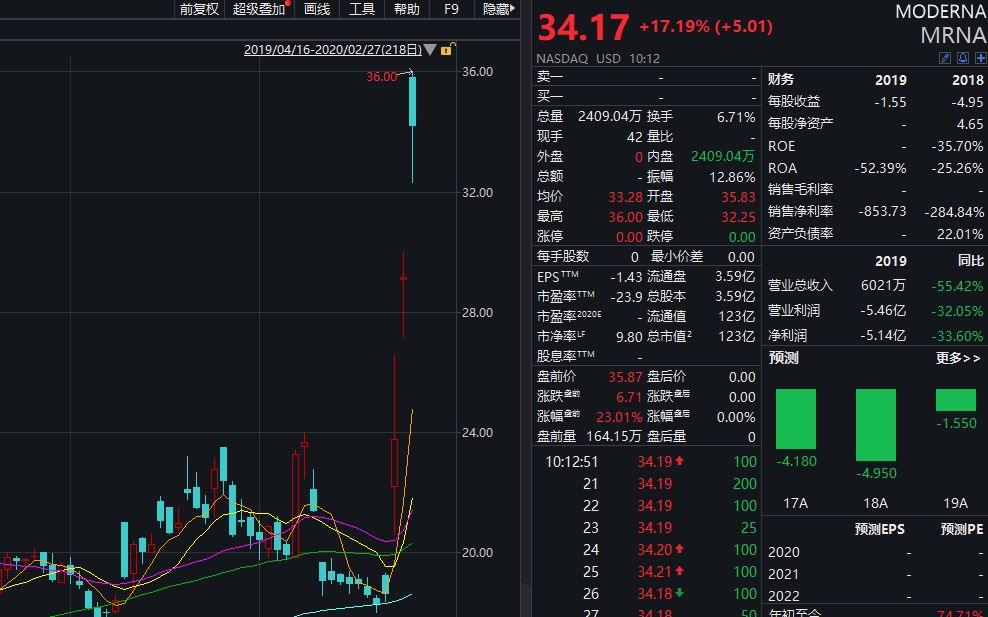The height and width of the screenshot is (617, 988).
Task: Click 销售净利率 -853.73 value
Action: (x=882, y=211)
